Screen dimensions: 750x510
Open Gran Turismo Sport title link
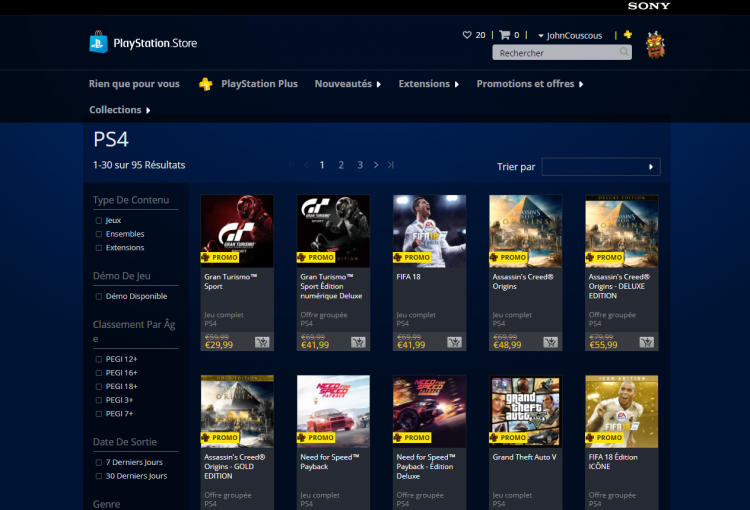(231, 281)
